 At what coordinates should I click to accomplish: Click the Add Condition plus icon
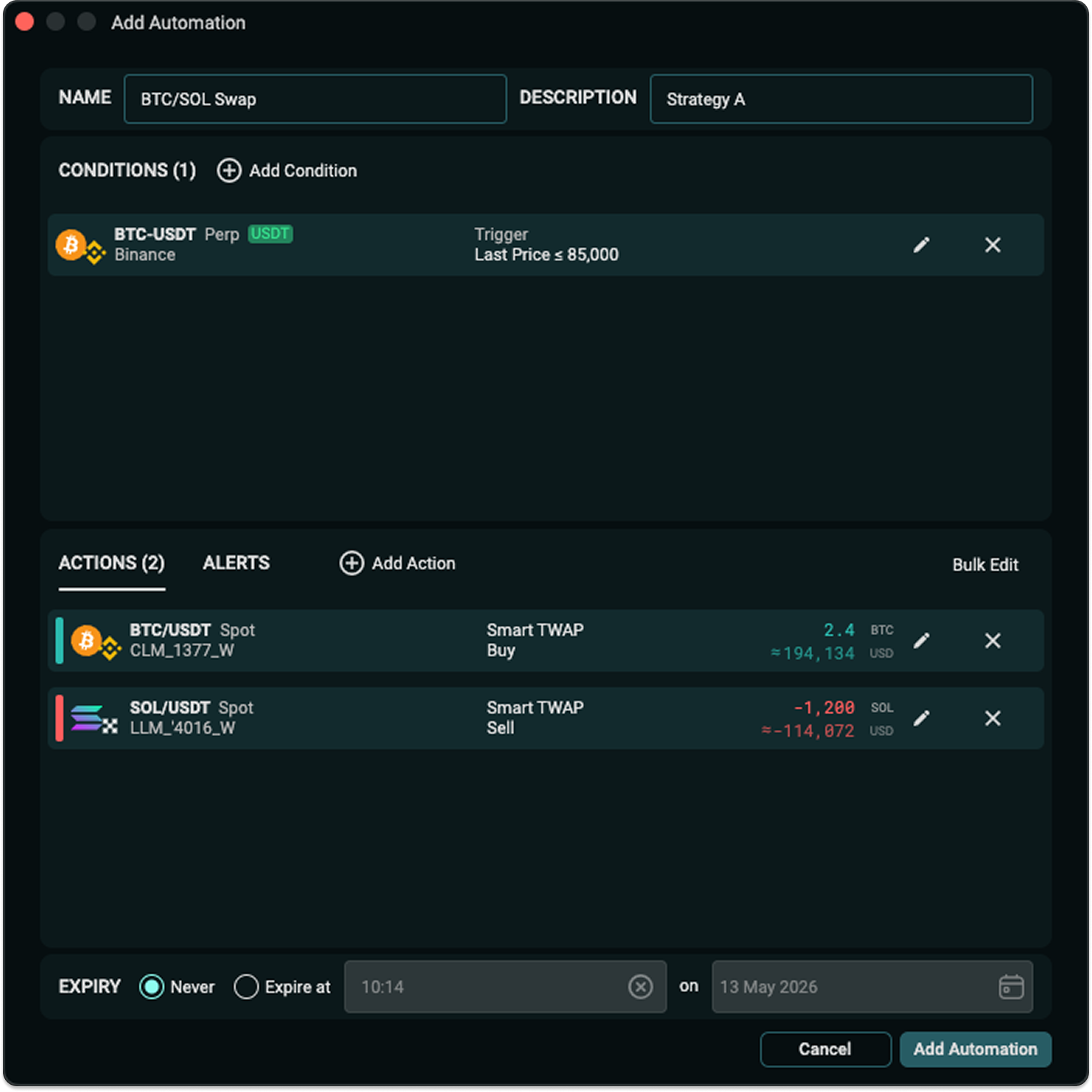click(229, 171)
